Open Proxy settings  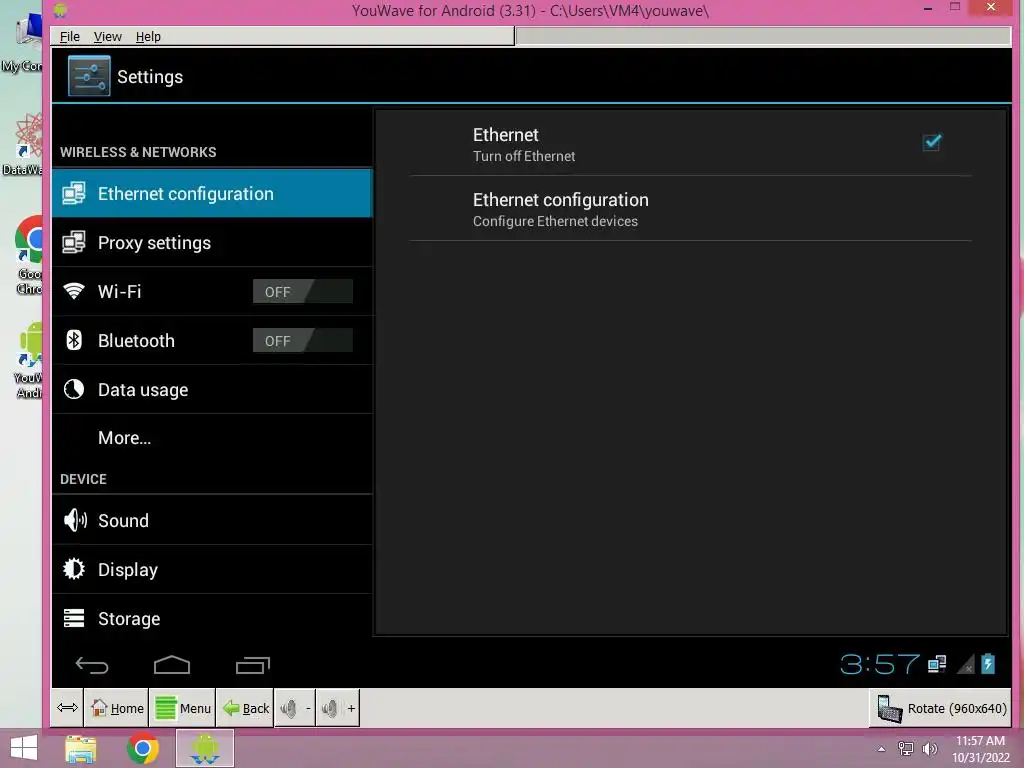tap(212, 242)
